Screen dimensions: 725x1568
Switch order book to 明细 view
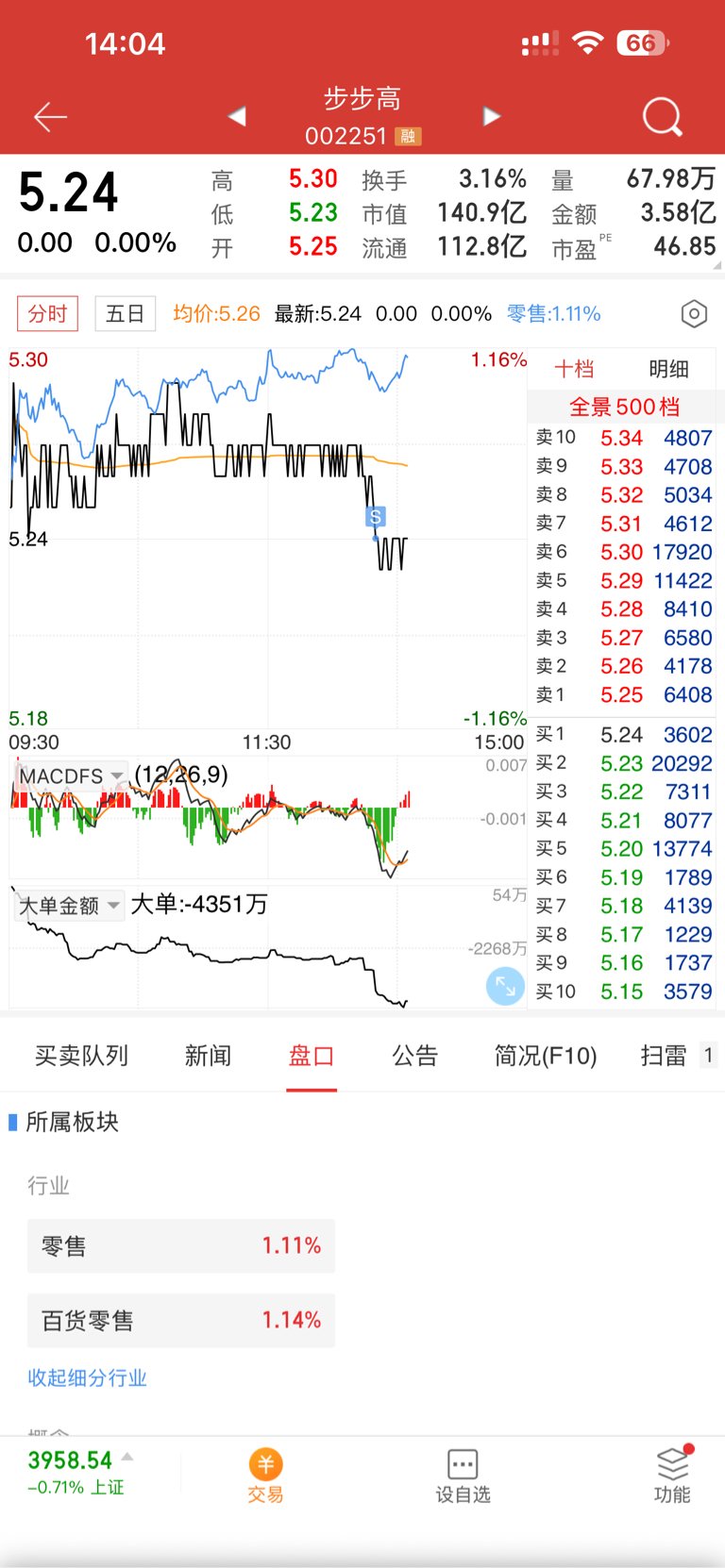[x=668, y=369]
